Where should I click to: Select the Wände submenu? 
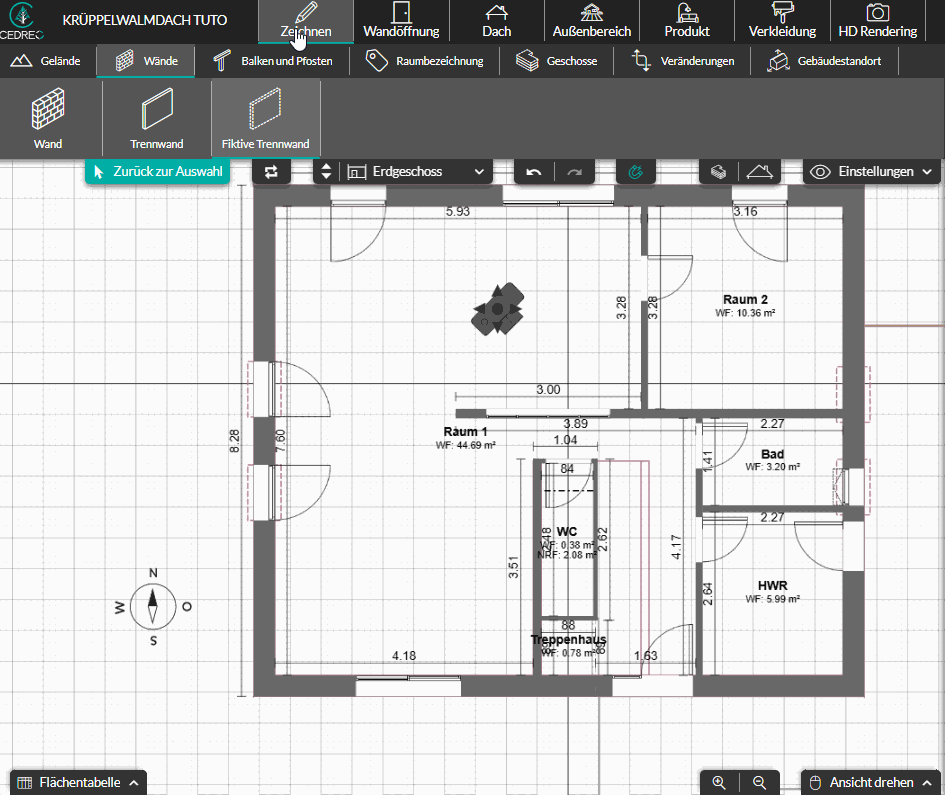click(146, 61)
